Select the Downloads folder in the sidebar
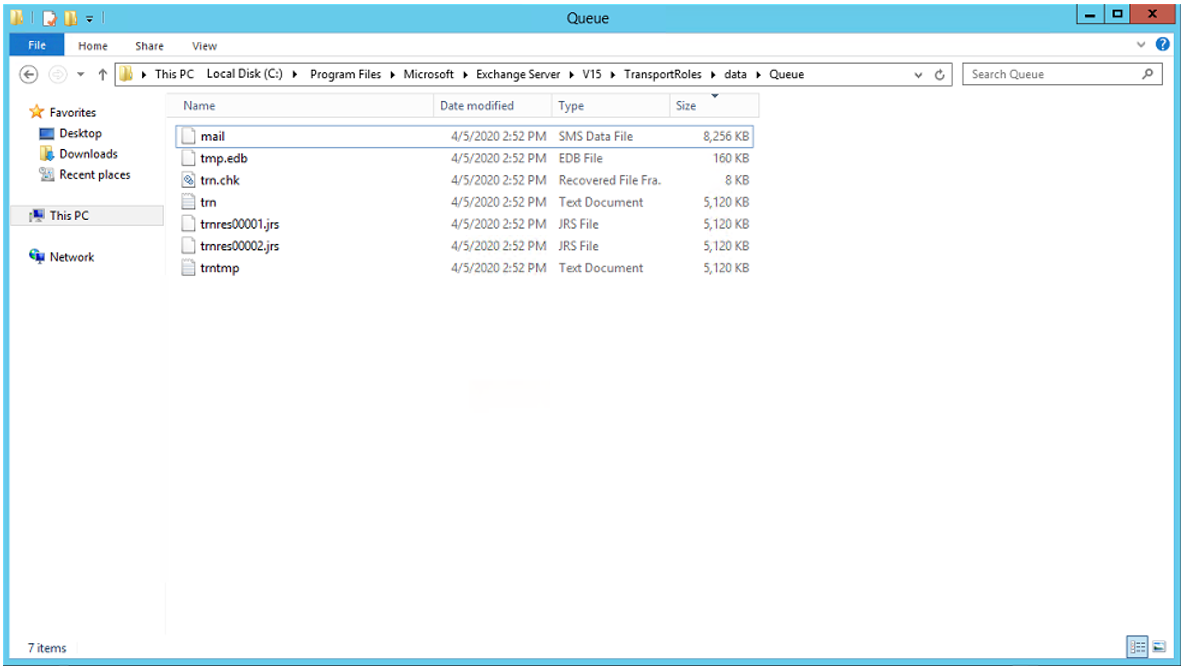This screenshot has width=1183, height=669. pyautogui.click(x=90, y=153)
